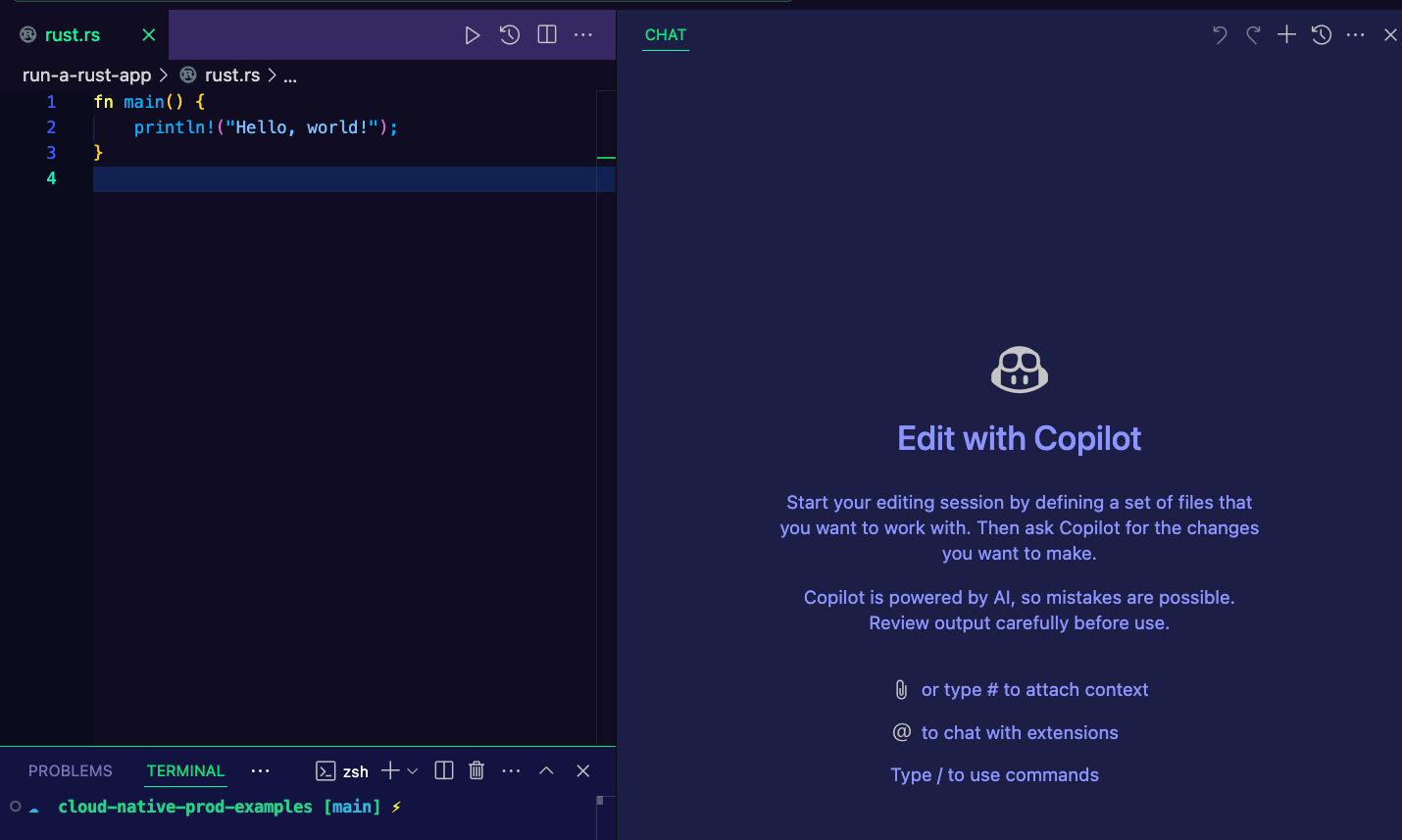This screenshot has height=840, width=1402.
Task: Show chat history in Copilot panel
Action: [1322, 35]
